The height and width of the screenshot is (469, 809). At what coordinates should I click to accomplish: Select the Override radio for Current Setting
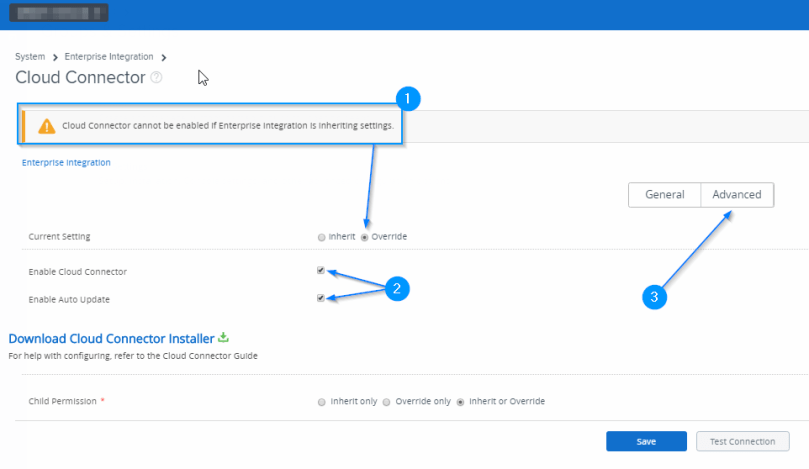pos(364,237)
